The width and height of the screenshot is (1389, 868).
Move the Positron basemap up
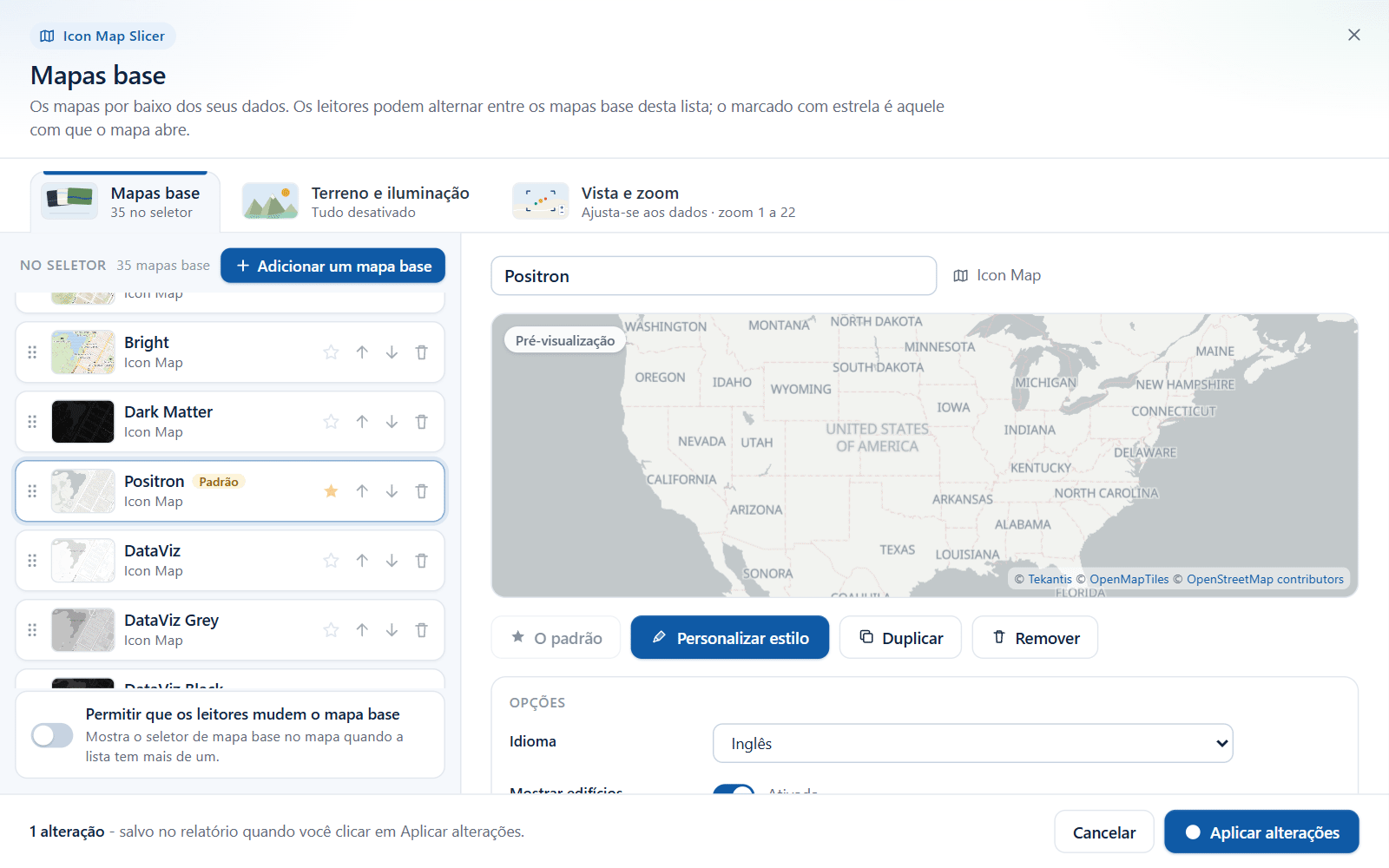(362, 491)
